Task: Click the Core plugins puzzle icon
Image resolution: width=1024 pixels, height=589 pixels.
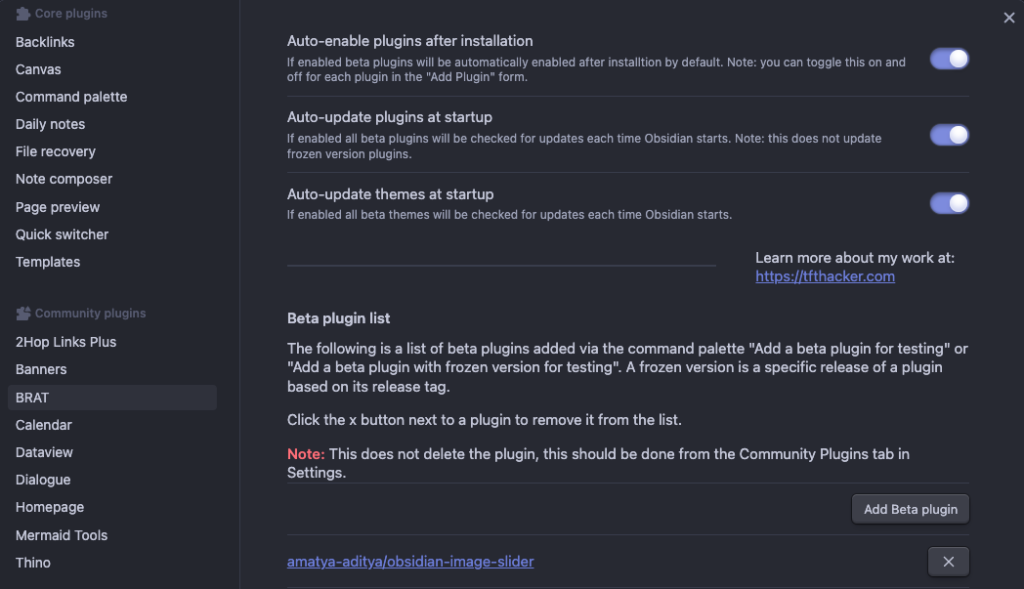Action: (x=23, y=13)
